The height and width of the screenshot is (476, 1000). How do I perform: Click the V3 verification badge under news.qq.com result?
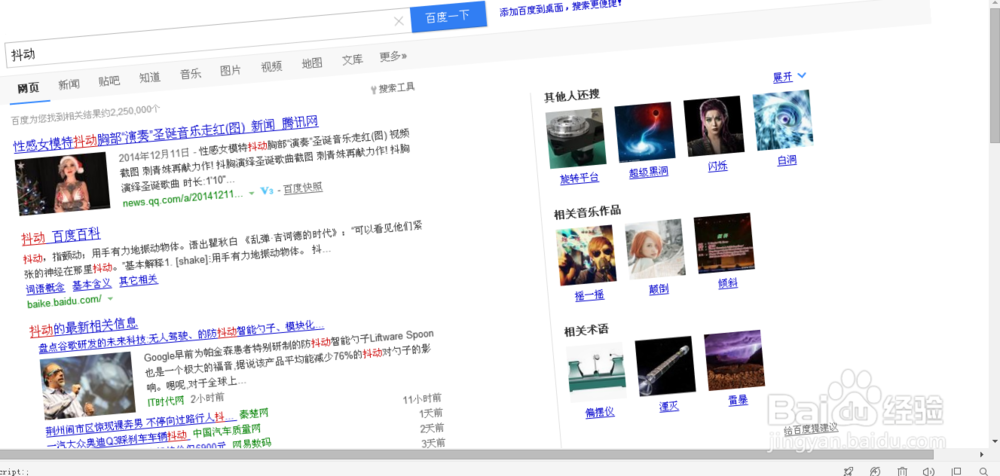click(267, 191)
